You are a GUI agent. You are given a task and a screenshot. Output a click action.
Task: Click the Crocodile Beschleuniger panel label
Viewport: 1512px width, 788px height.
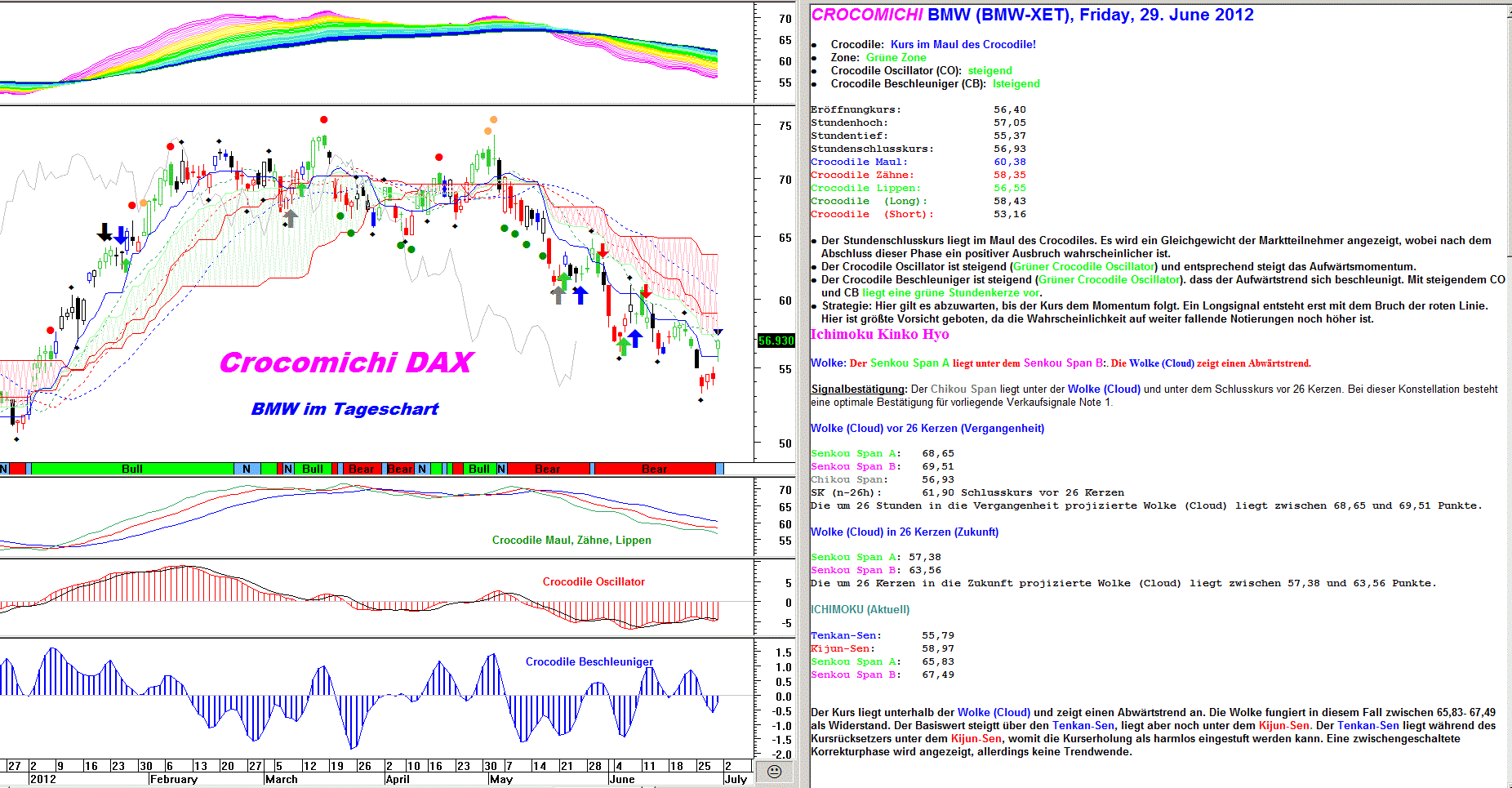pos(589,661)
